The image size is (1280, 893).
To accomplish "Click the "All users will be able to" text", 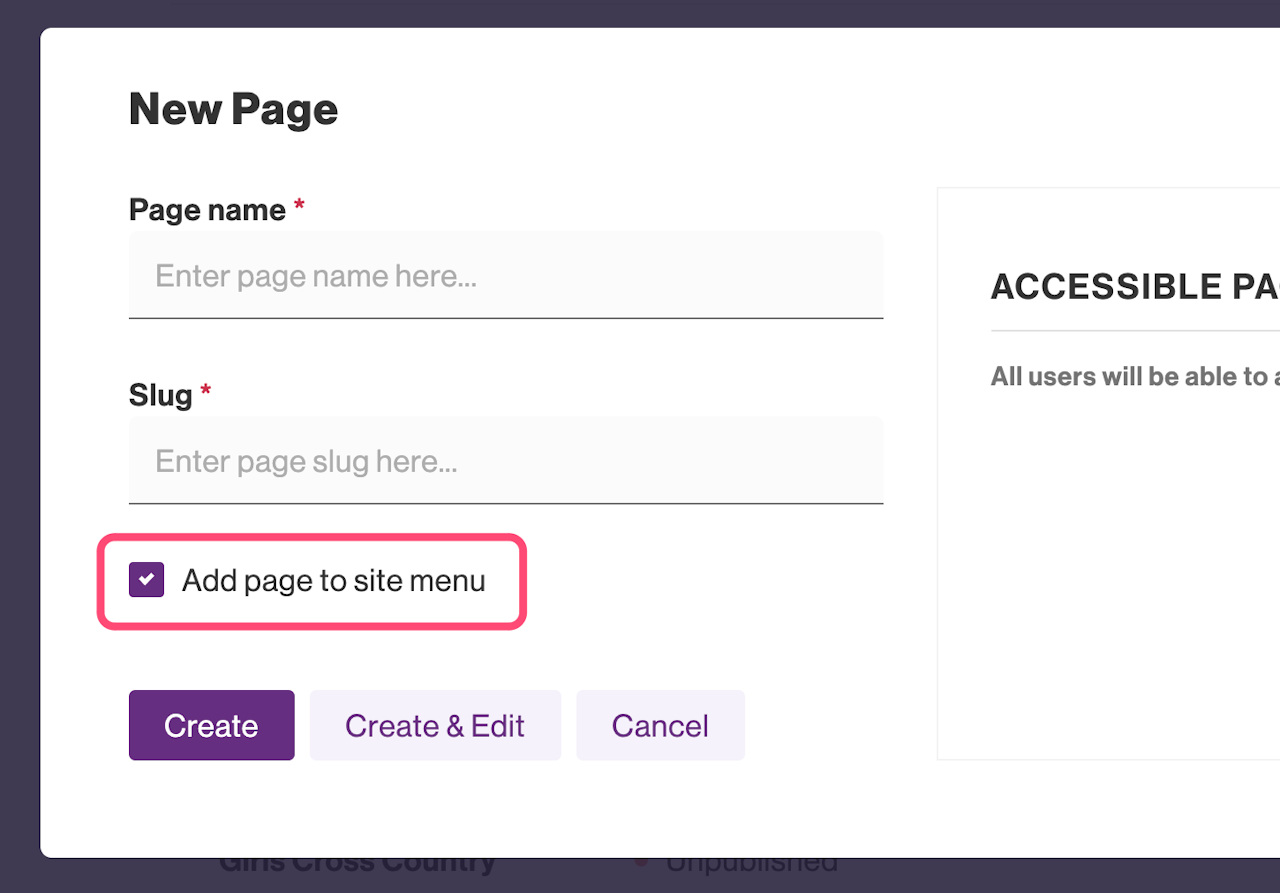I will click(x=1129, y=376).
